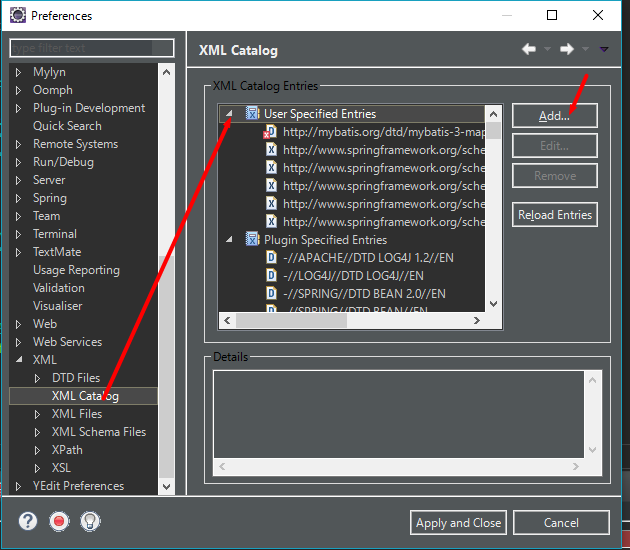Click Apply and Close

pos(458,523)
